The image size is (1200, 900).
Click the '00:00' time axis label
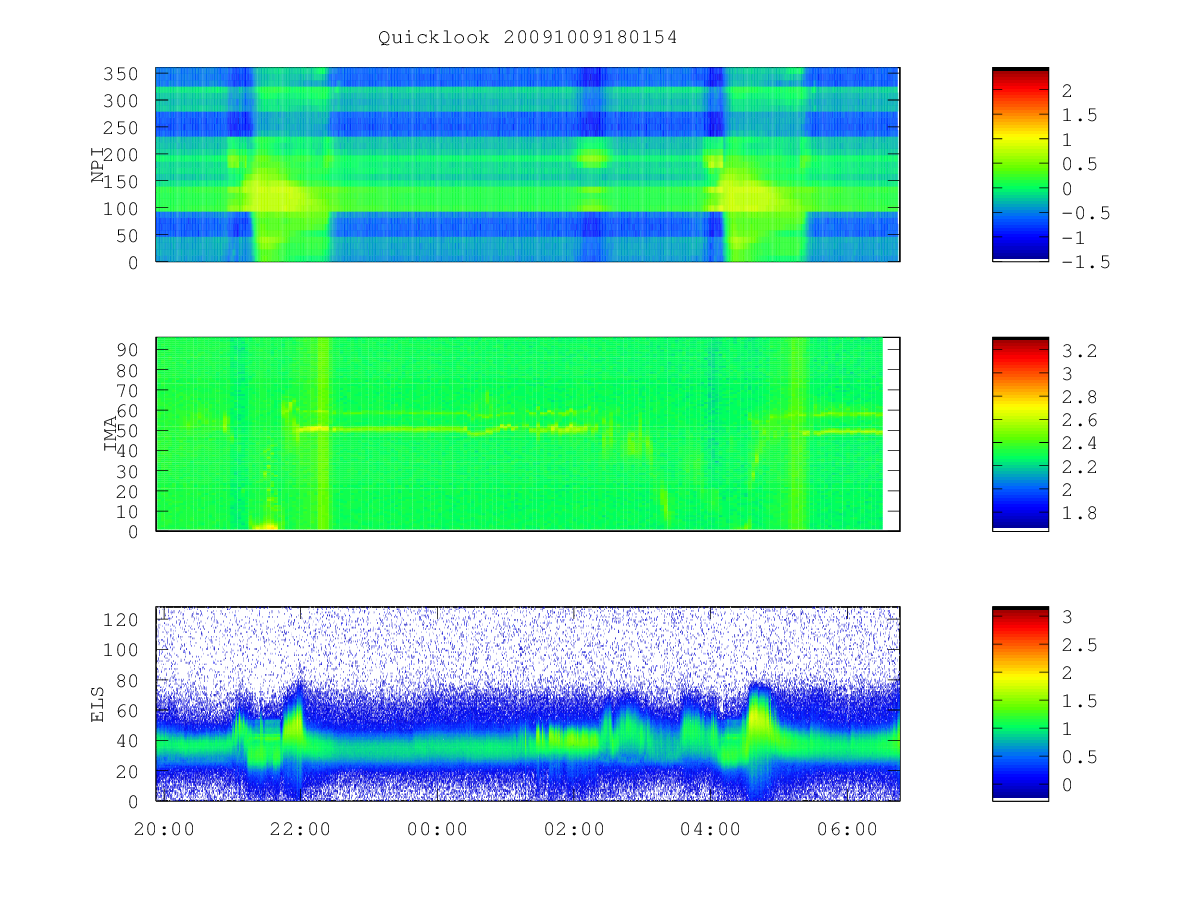[437, 830]
